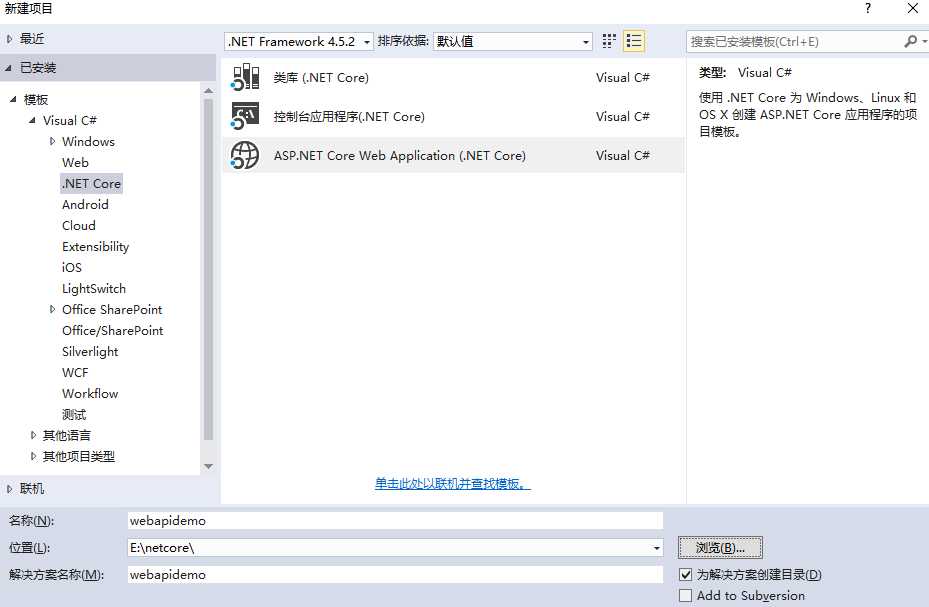Image resolution: width=929 pixels, height=607 pixels.
Task: Select Office/SharePoint template category
Action: pyautogui.click(x=113, y=330)
